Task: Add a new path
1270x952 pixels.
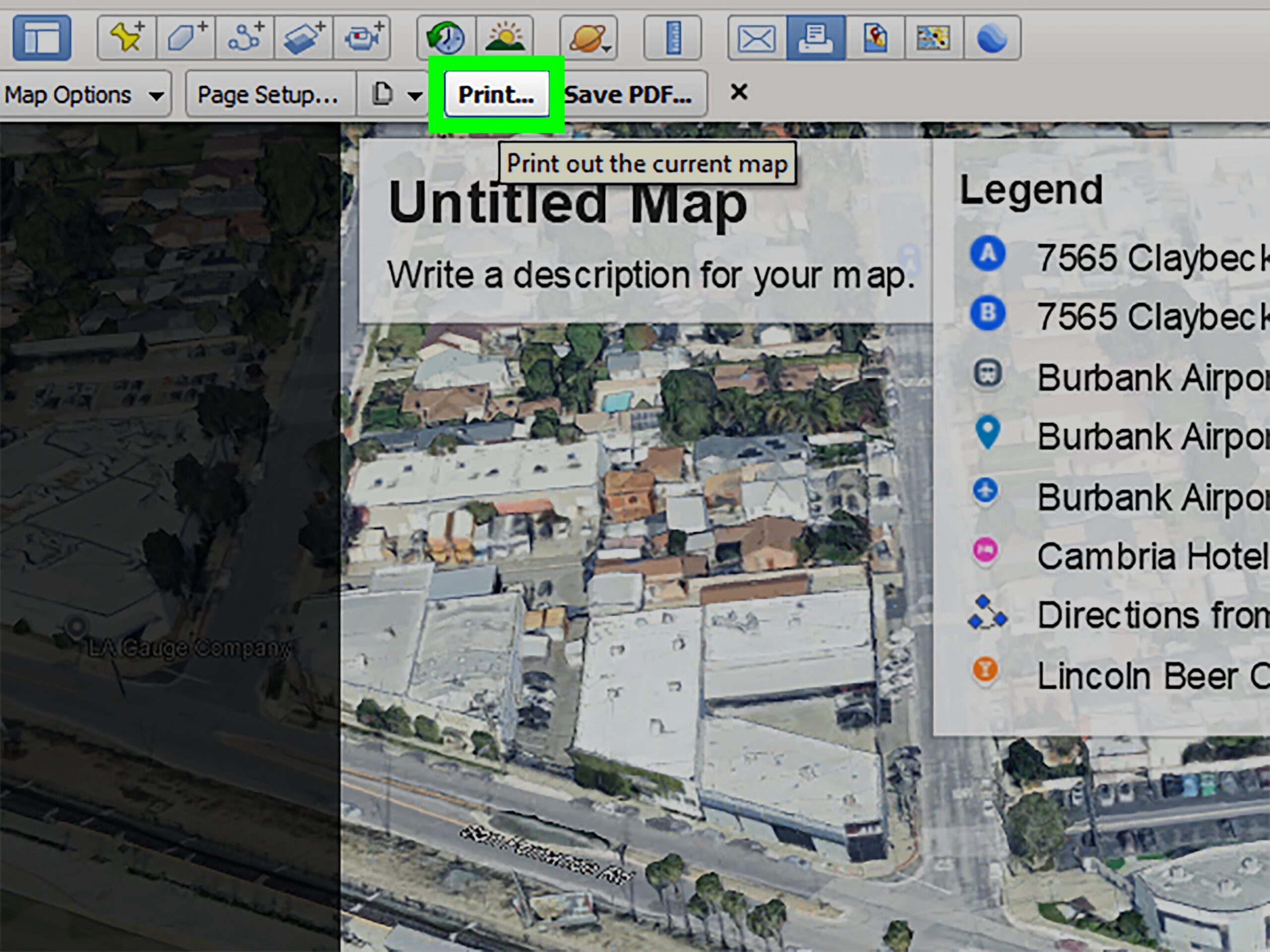Action: pyautogui.click(x=245, y=38)
